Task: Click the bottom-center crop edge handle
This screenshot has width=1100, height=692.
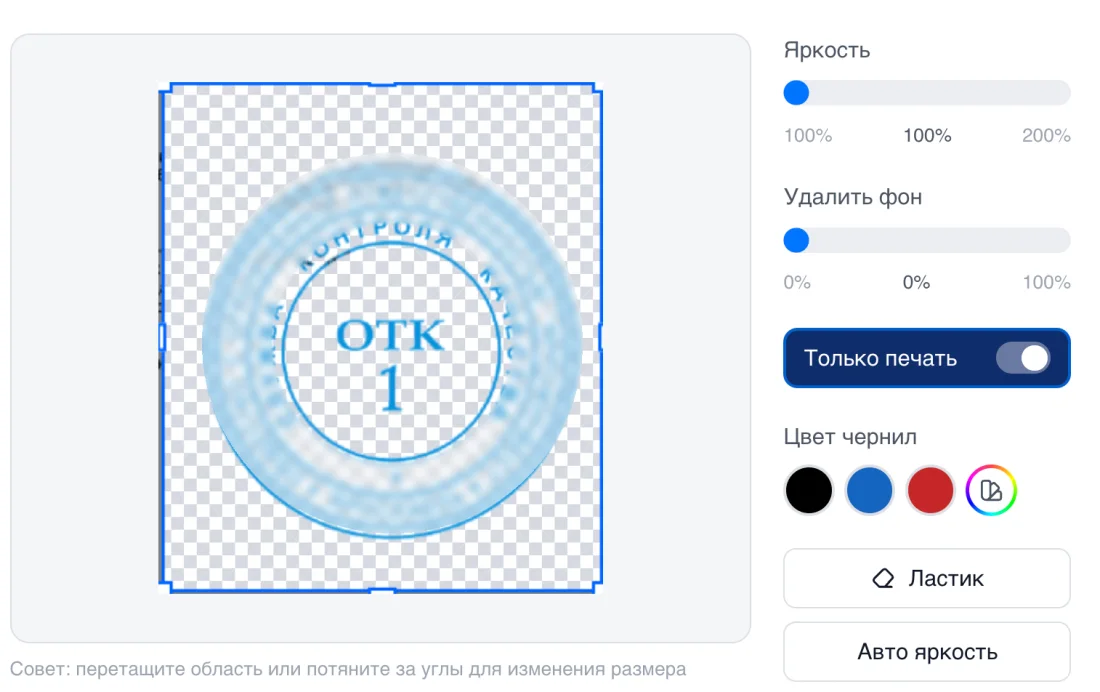Action: point(382,590)
